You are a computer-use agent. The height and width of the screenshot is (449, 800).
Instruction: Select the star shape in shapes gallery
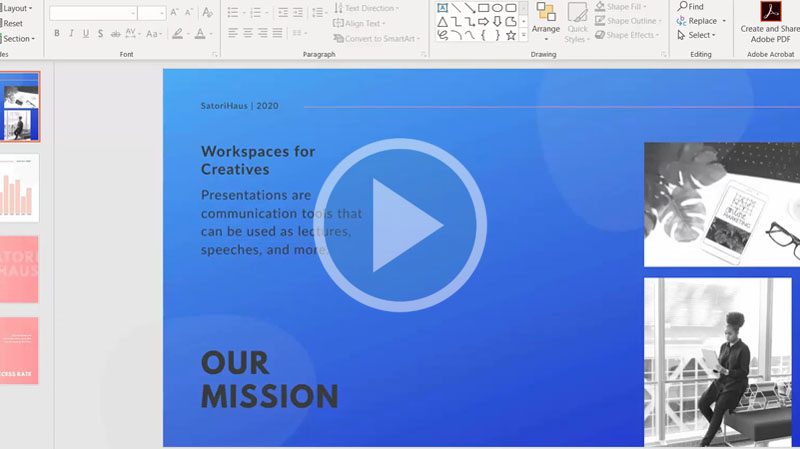coord(511,35)
